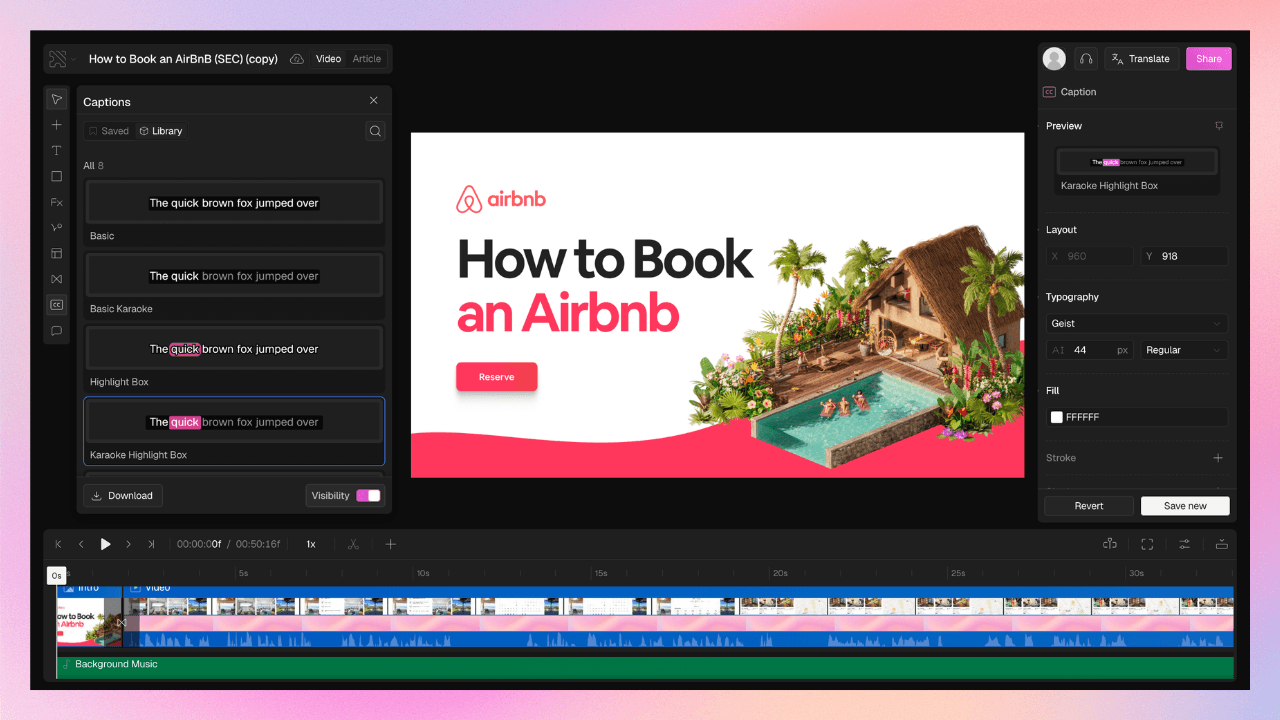Screen dimensions: 1280x720
Task: Open the layout/template tool icon
Action: 57,253
